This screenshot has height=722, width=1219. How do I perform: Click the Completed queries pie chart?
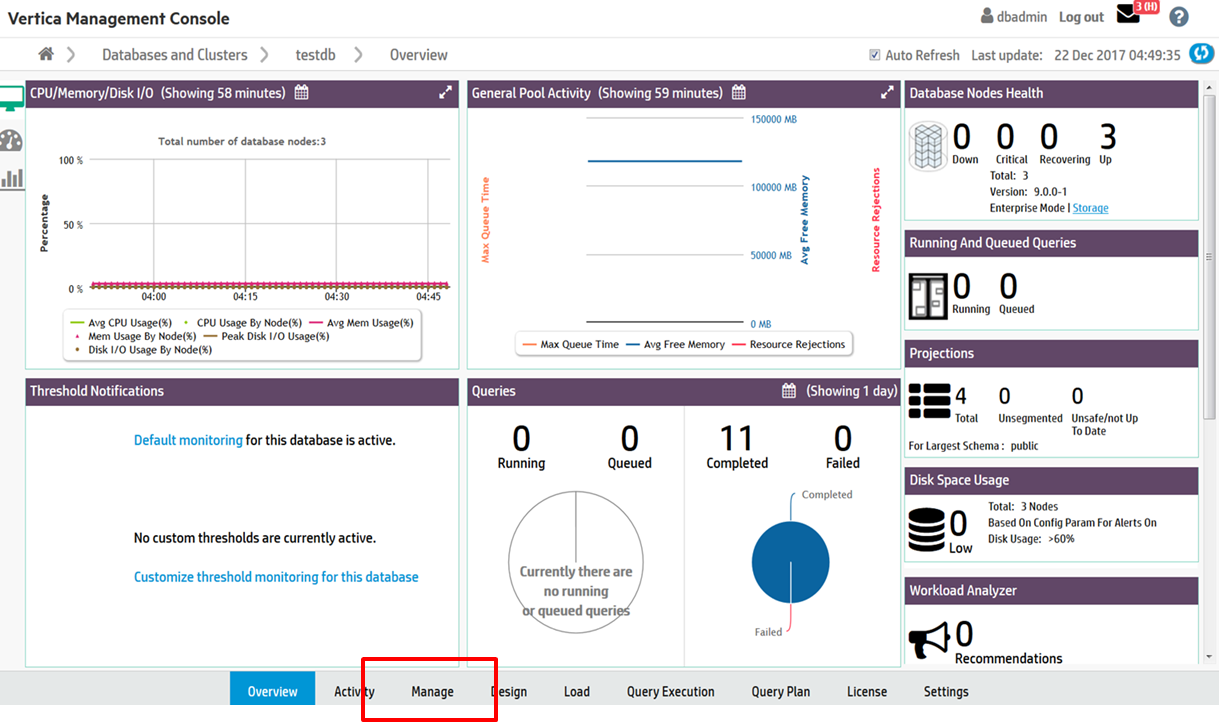point(790,562)
